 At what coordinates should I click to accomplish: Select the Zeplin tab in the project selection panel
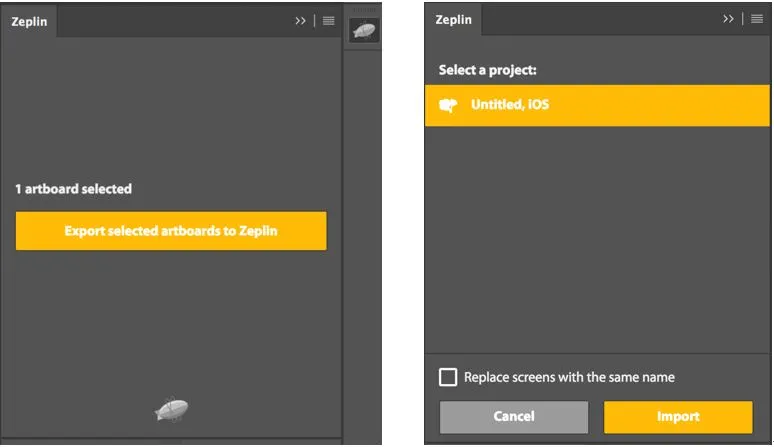click(455, 20)
